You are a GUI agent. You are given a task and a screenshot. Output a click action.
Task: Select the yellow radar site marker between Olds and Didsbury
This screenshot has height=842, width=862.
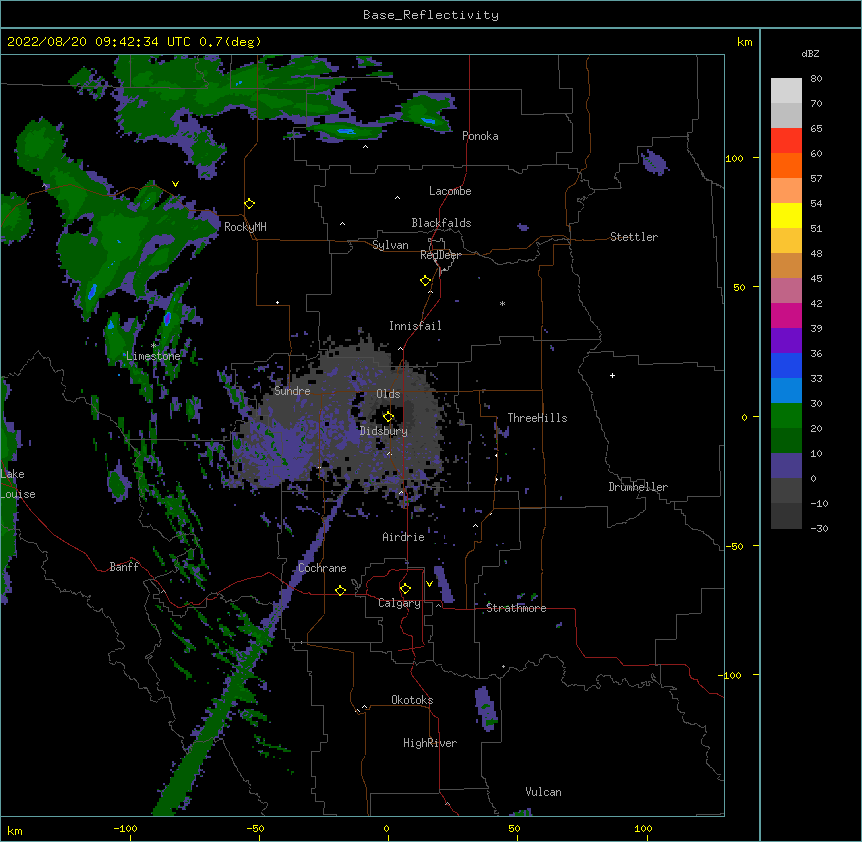(389, 417)
